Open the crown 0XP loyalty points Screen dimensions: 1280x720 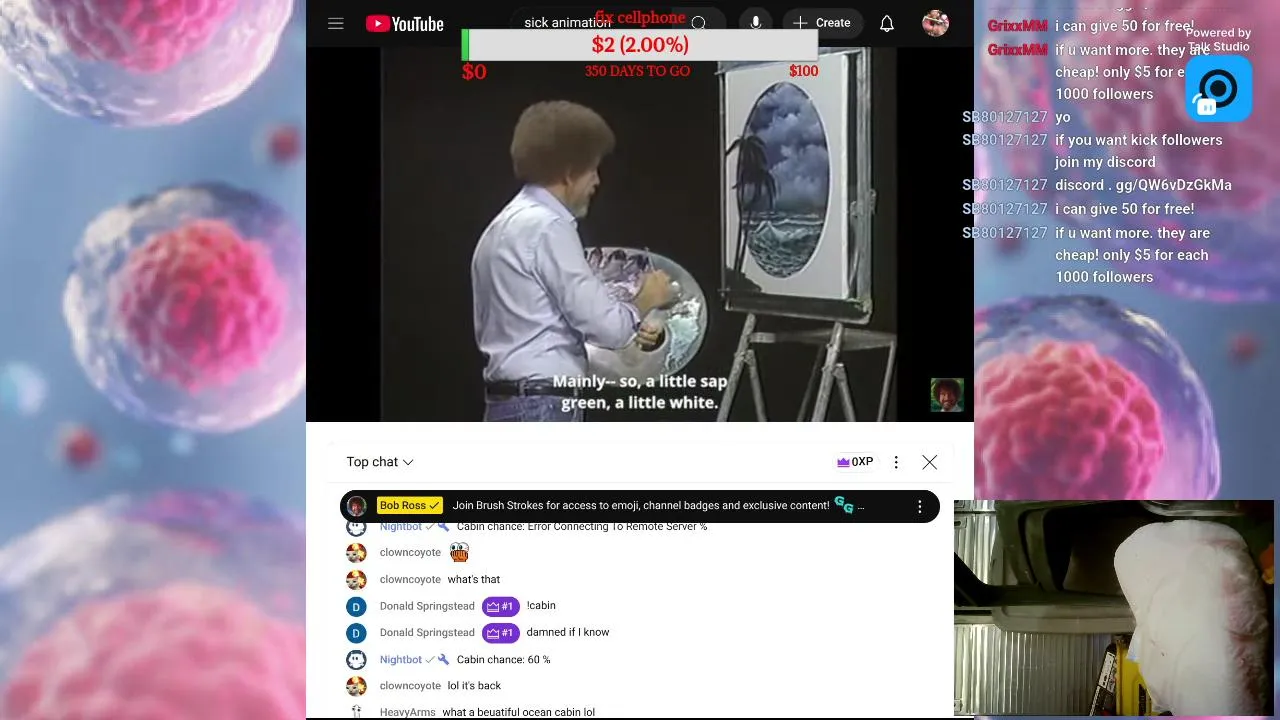coord(855,462)
